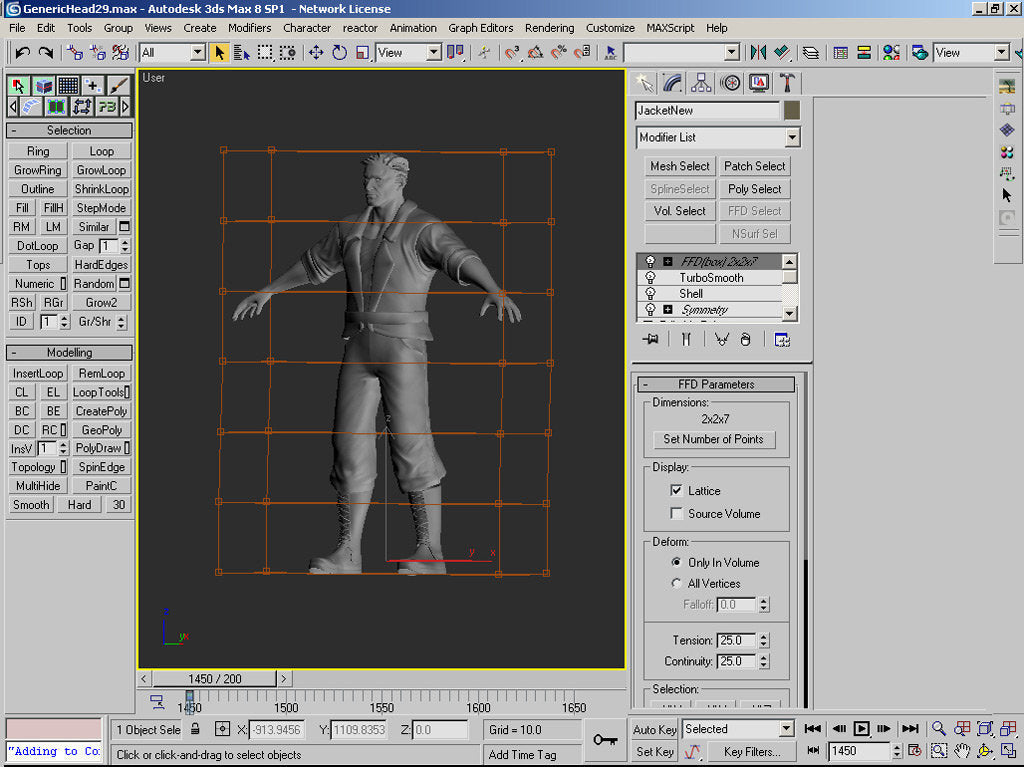Image resolution: width=1024 pixels, height=767 pixels.
Task: Open the Utilities hammer panel tab
Action: tap(788, 83)
